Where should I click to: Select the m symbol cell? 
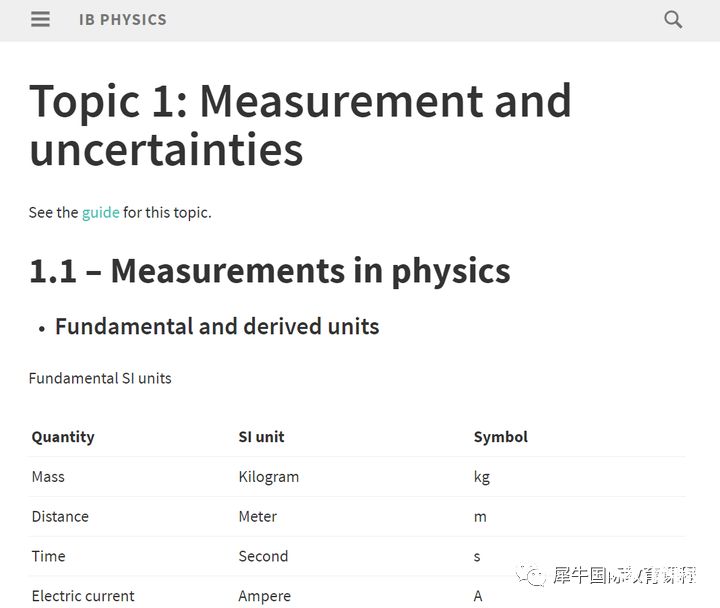point(480,517)
